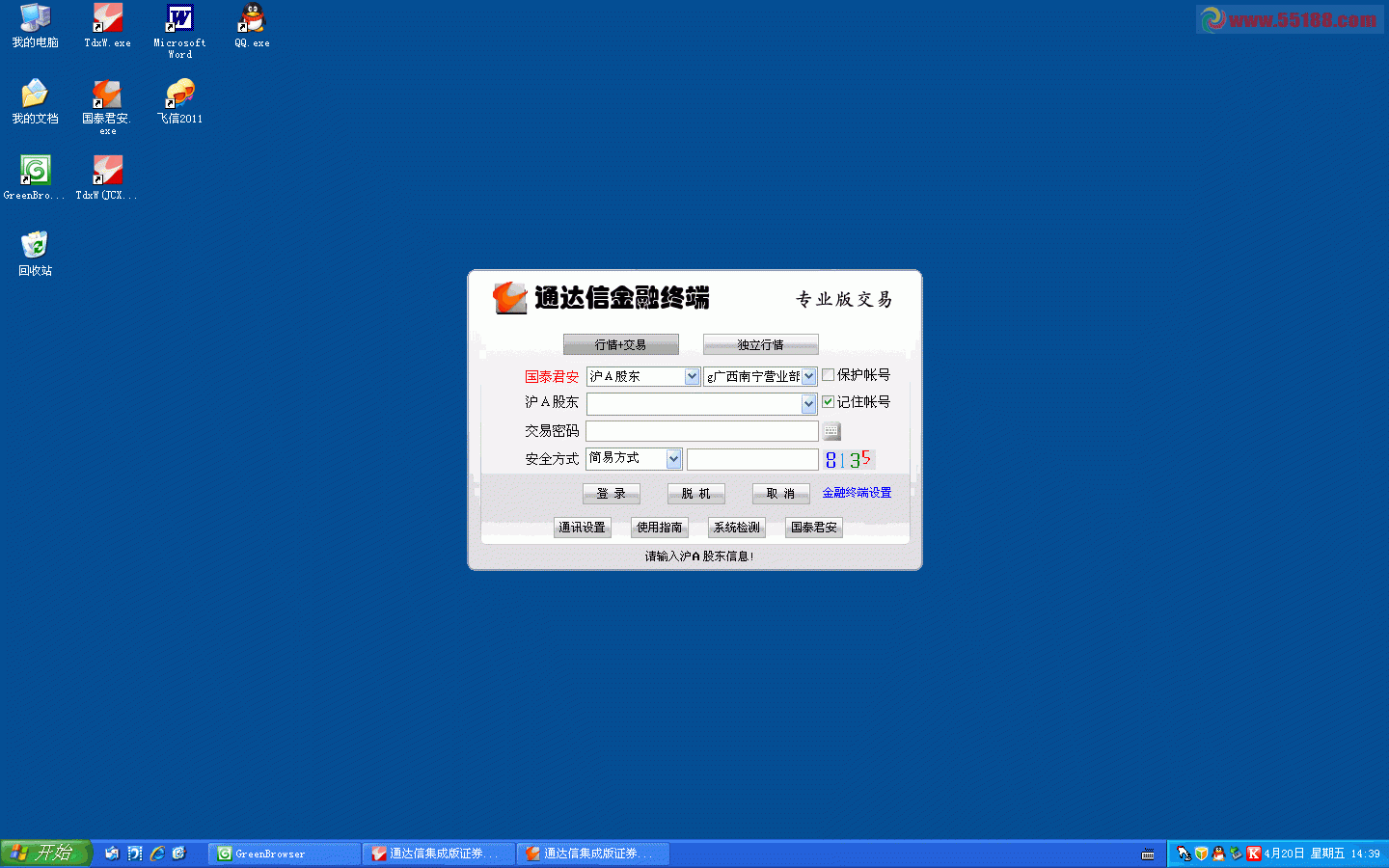This screenshot has height=868, width=1389.
Task: Focus the 交易密码 password field
Action: point(702,431)
